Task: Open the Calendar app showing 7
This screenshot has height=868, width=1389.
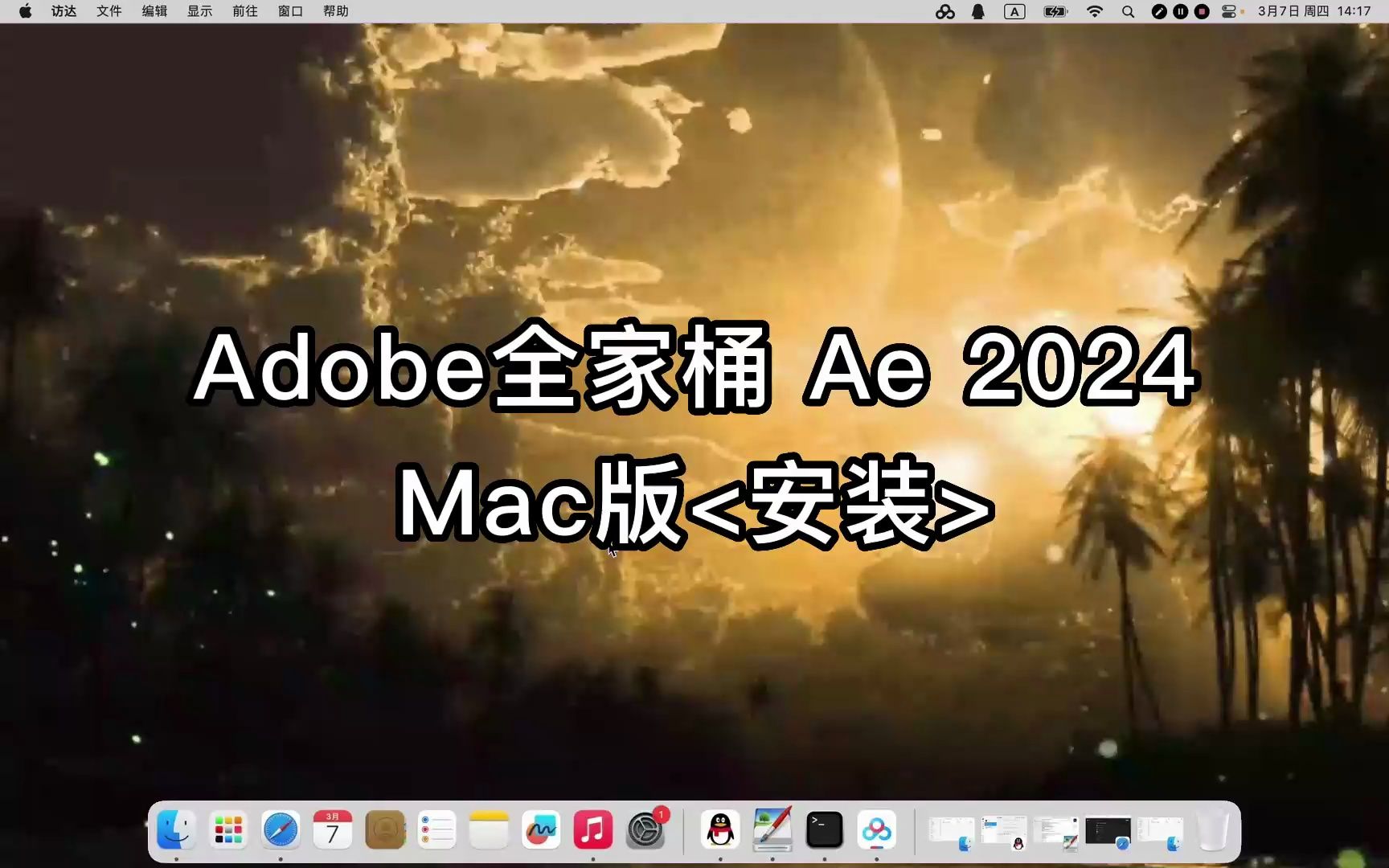Action: [x=333, y=830]
